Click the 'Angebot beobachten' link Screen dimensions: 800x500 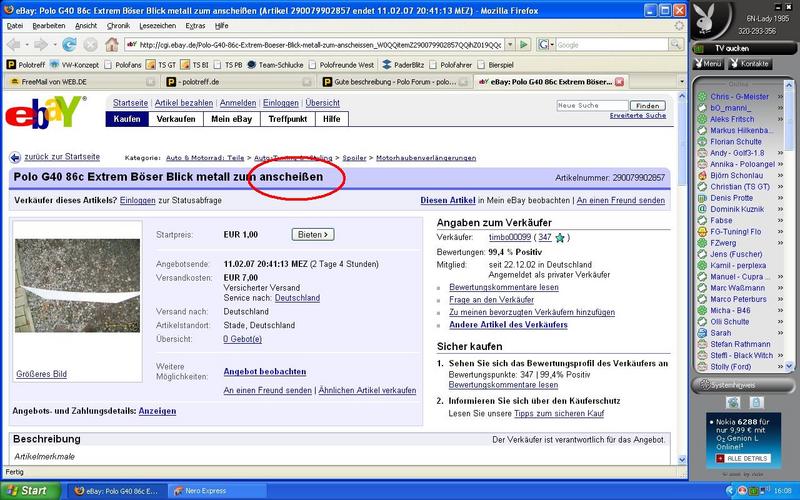[265, 371]
